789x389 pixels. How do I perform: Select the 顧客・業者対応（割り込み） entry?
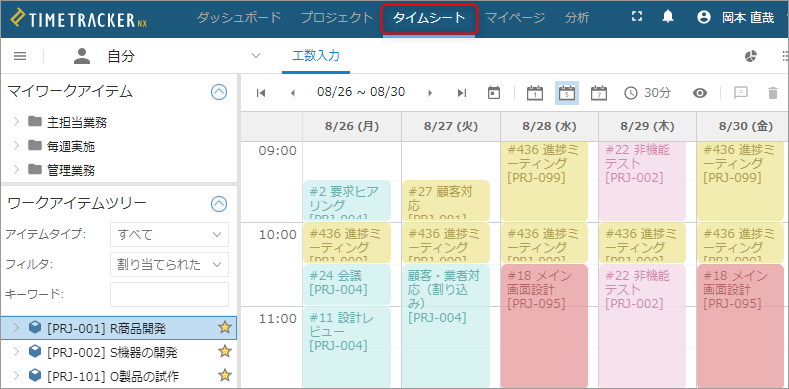[x=445, y=326]
